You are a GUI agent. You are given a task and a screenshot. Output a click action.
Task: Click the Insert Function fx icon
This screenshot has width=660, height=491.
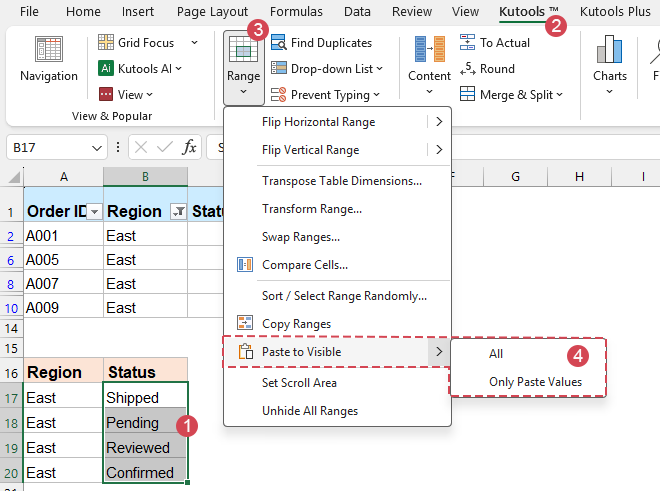pos(189,147)
